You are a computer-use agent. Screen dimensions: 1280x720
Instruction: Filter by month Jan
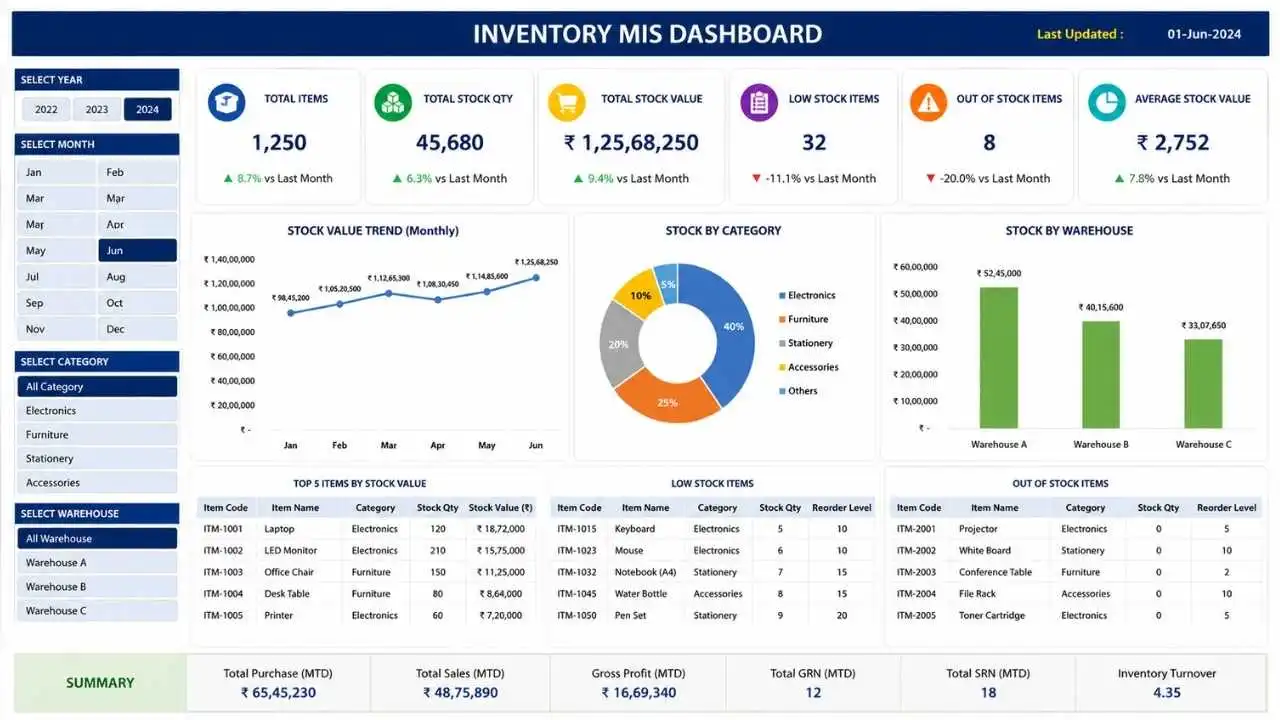[x=57, y=172]
